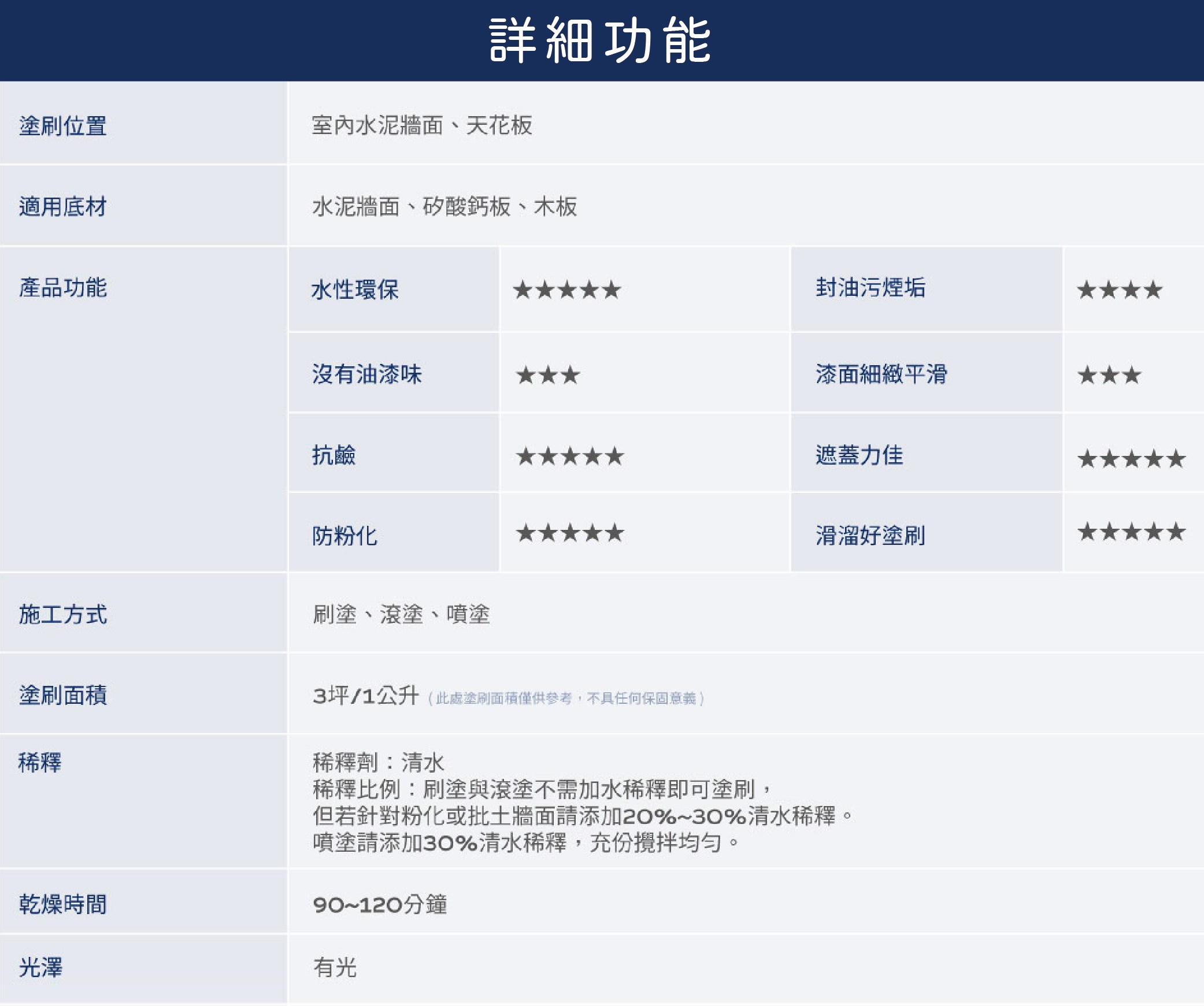Click the 施工方式 row label
Viewport: 1204px width, 1006px height.
point(63,614)
